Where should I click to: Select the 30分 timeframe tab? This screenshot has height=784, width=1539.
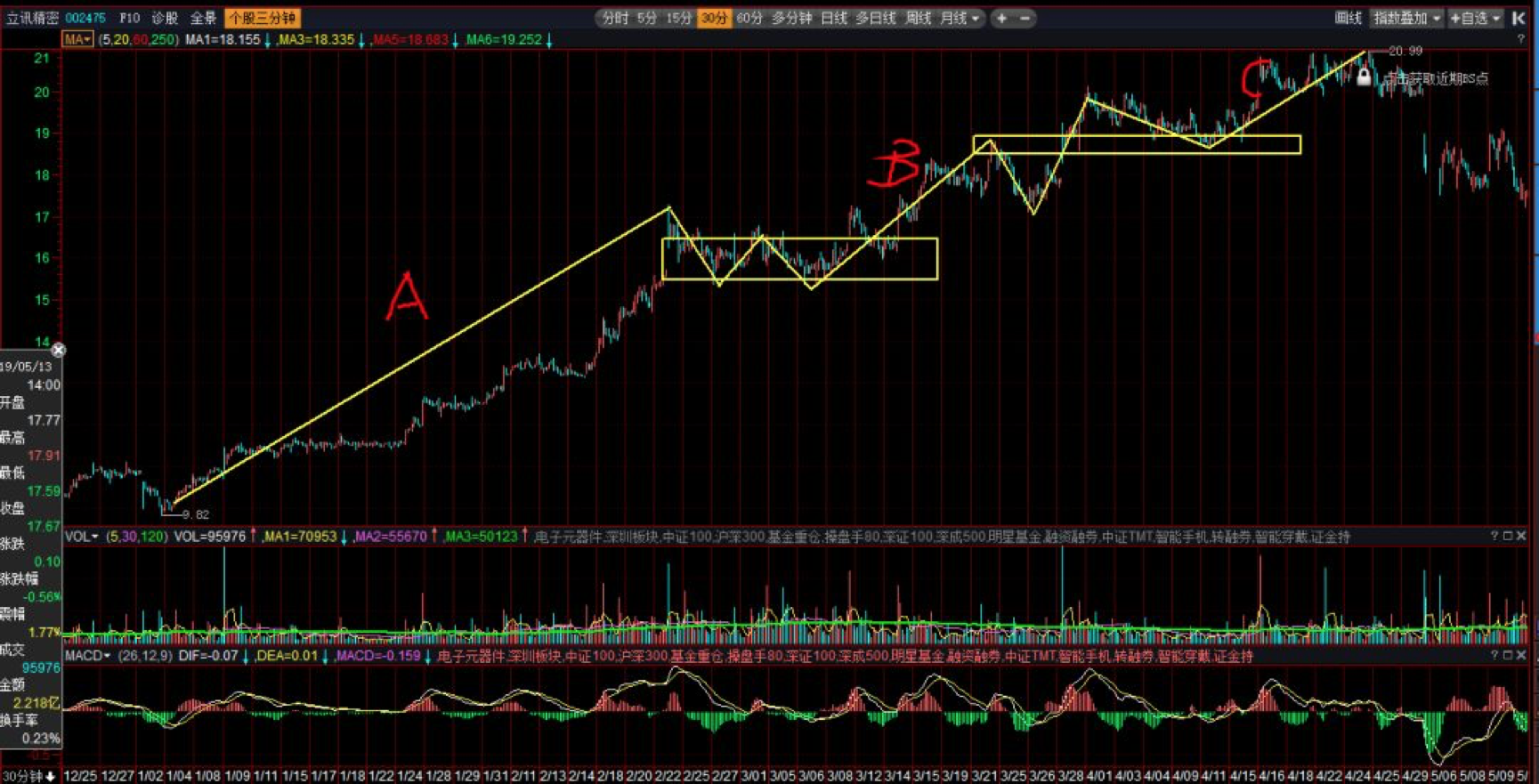(x=714, y=18)
